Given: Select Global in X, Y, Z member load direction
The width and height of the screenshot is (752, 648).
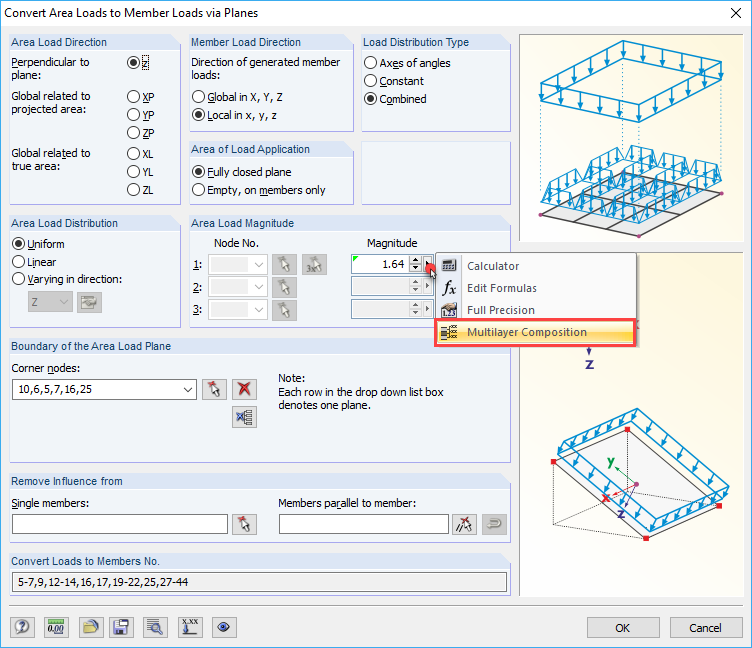Looking at the screenshot, I should (198, 97).
